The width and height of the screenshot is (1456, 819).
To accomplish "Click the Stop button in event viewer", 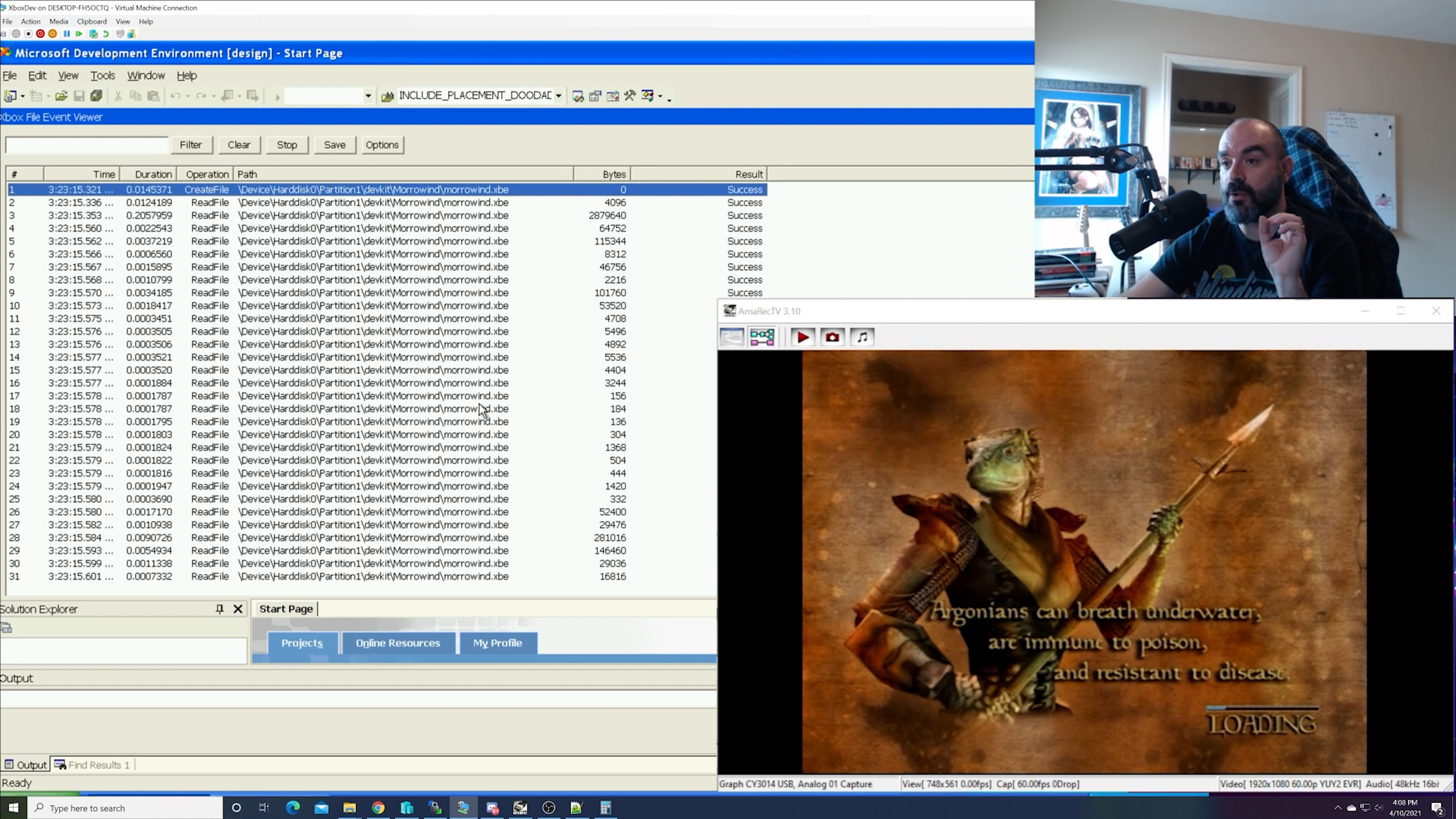I will 287,145.
